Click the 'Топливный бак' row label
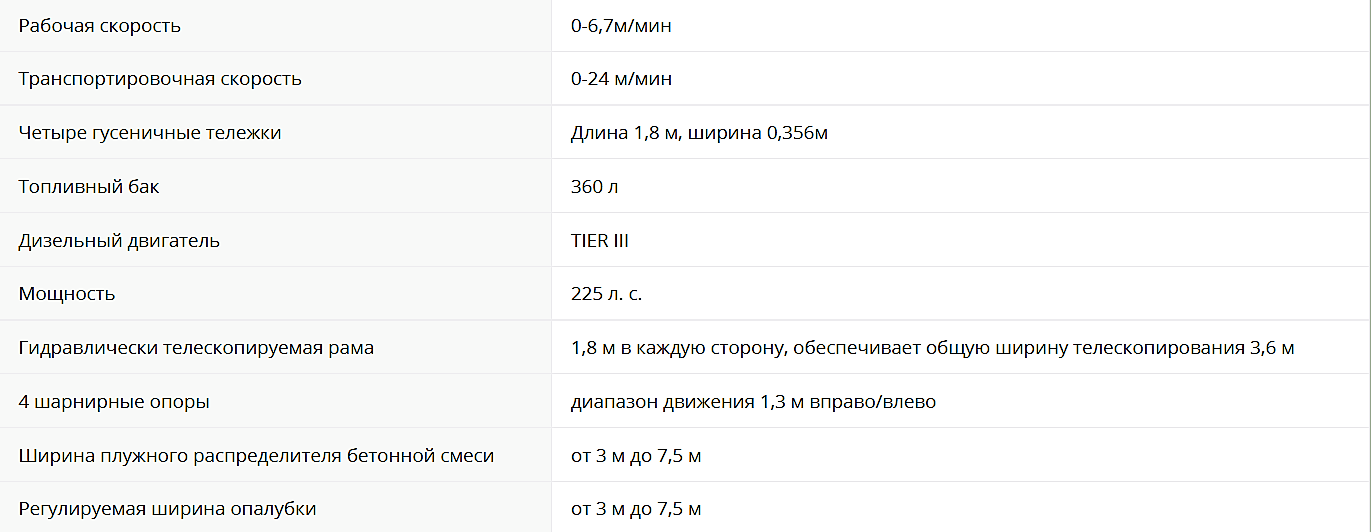This screenshot has width=1372, height=532. [x=89, y=187]
